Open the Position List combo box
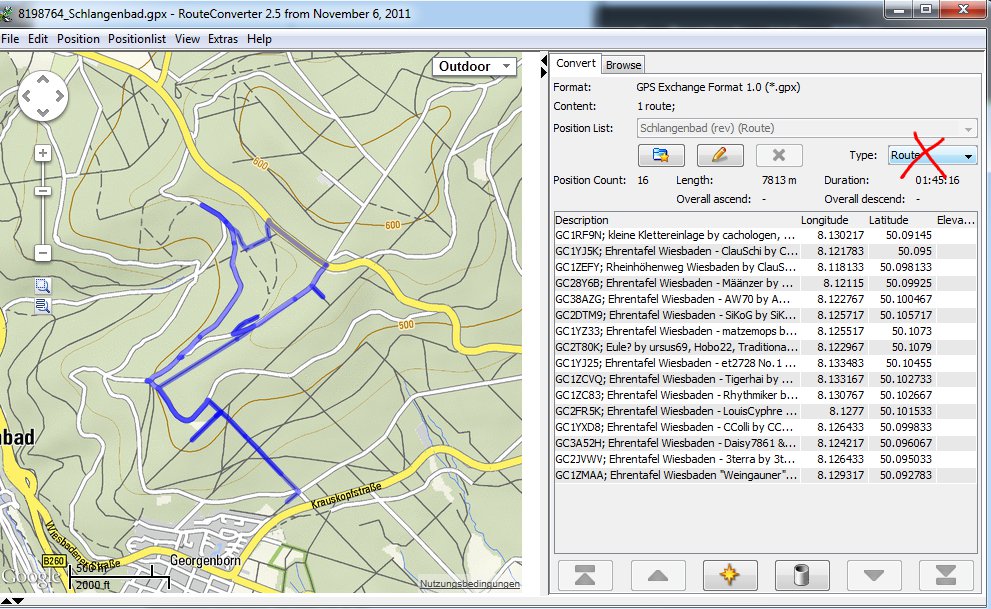 [806, 128]
